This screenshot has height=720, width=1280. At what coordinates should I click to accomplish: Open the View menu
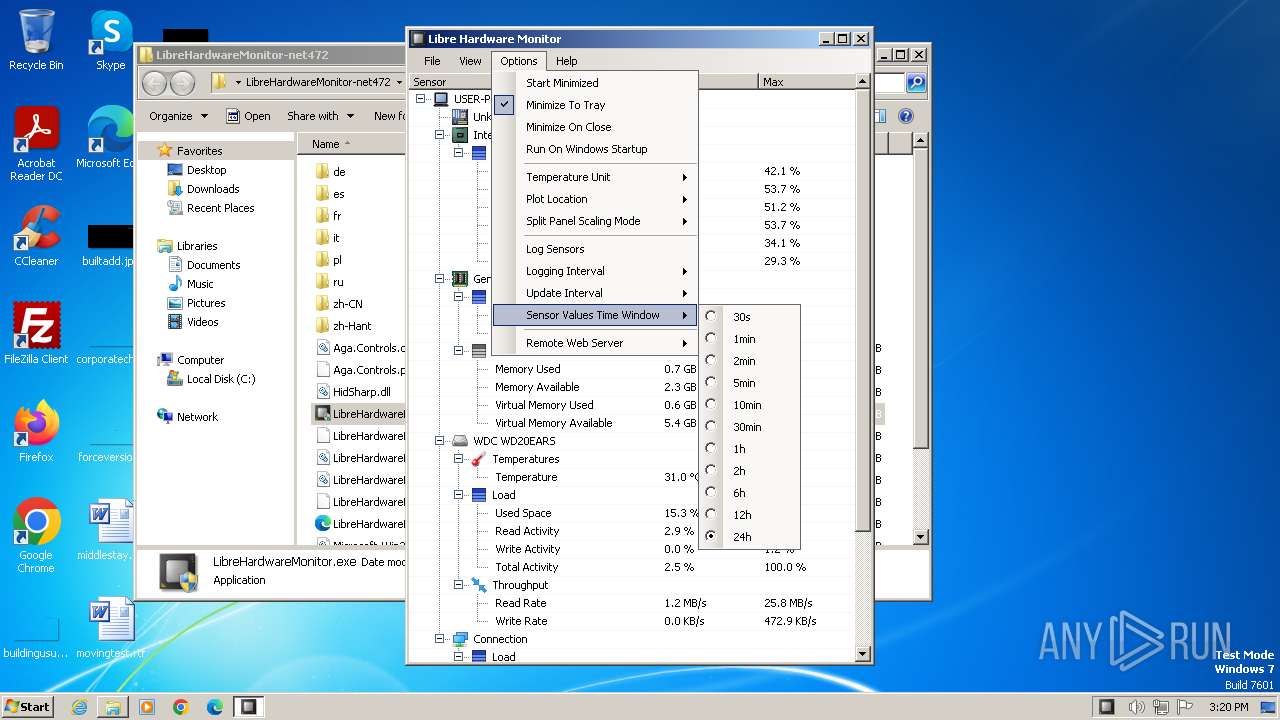tap(470, 61)
